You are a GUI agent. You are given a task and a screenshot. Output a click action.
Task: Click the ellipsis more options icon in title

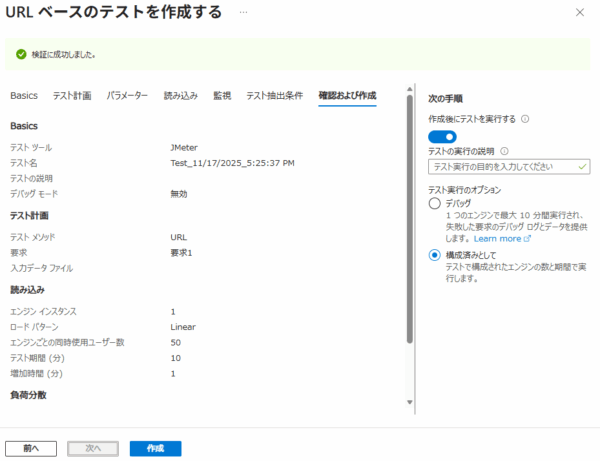click(243, 11)
